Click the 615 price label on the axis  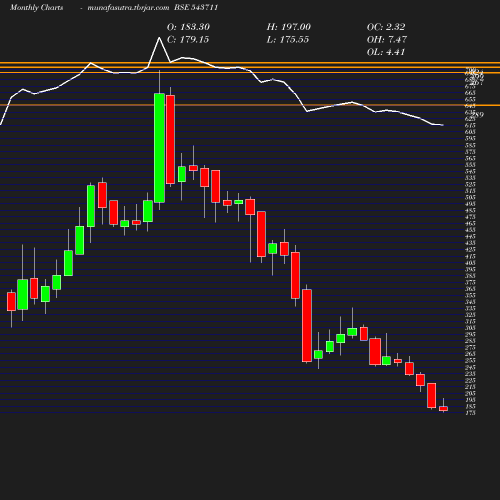click(x=470, y=125)
